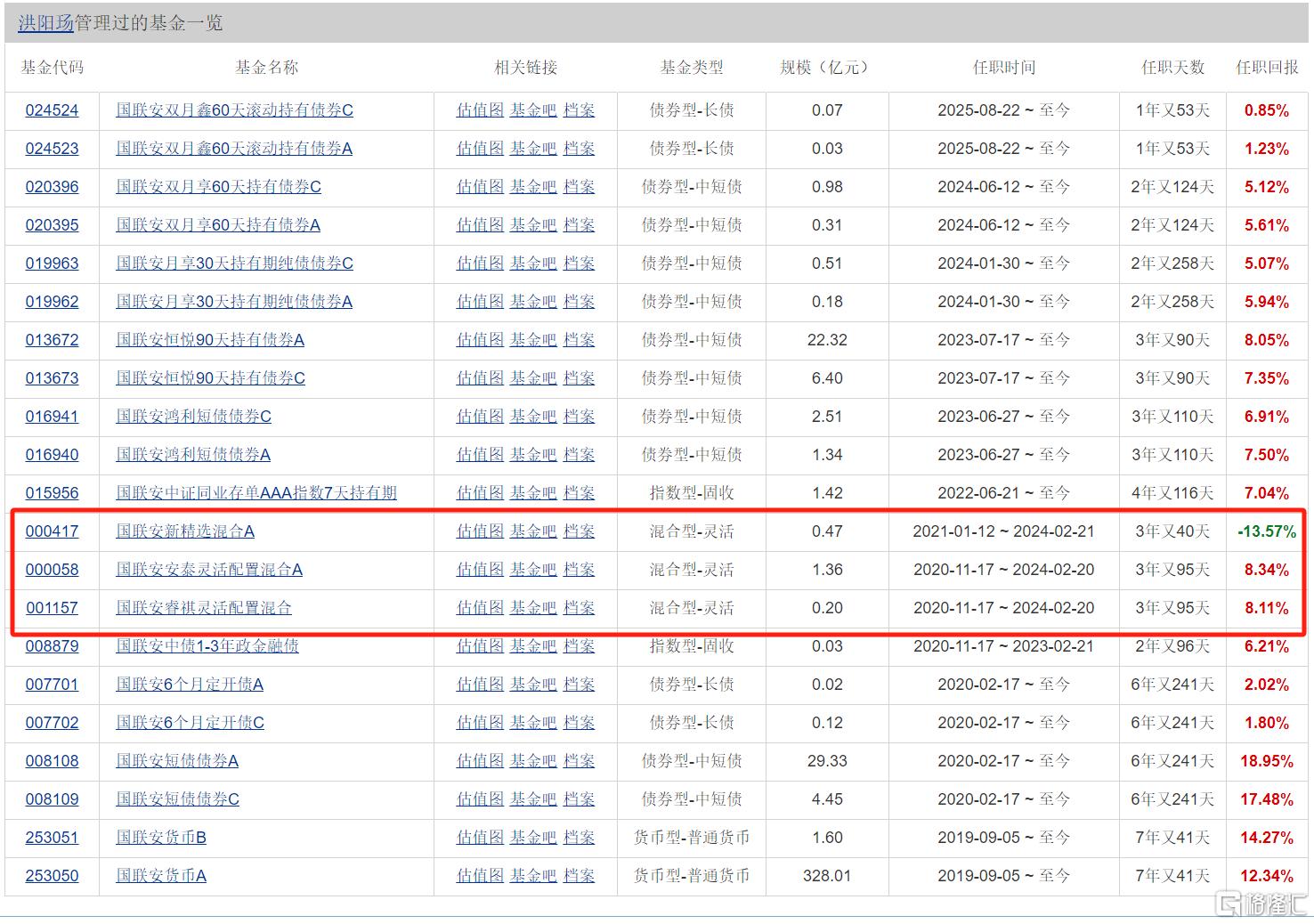This screenshot has width=1314, height=924.
Task: Select the 基金类型 column header
Action: coord(692,68)
